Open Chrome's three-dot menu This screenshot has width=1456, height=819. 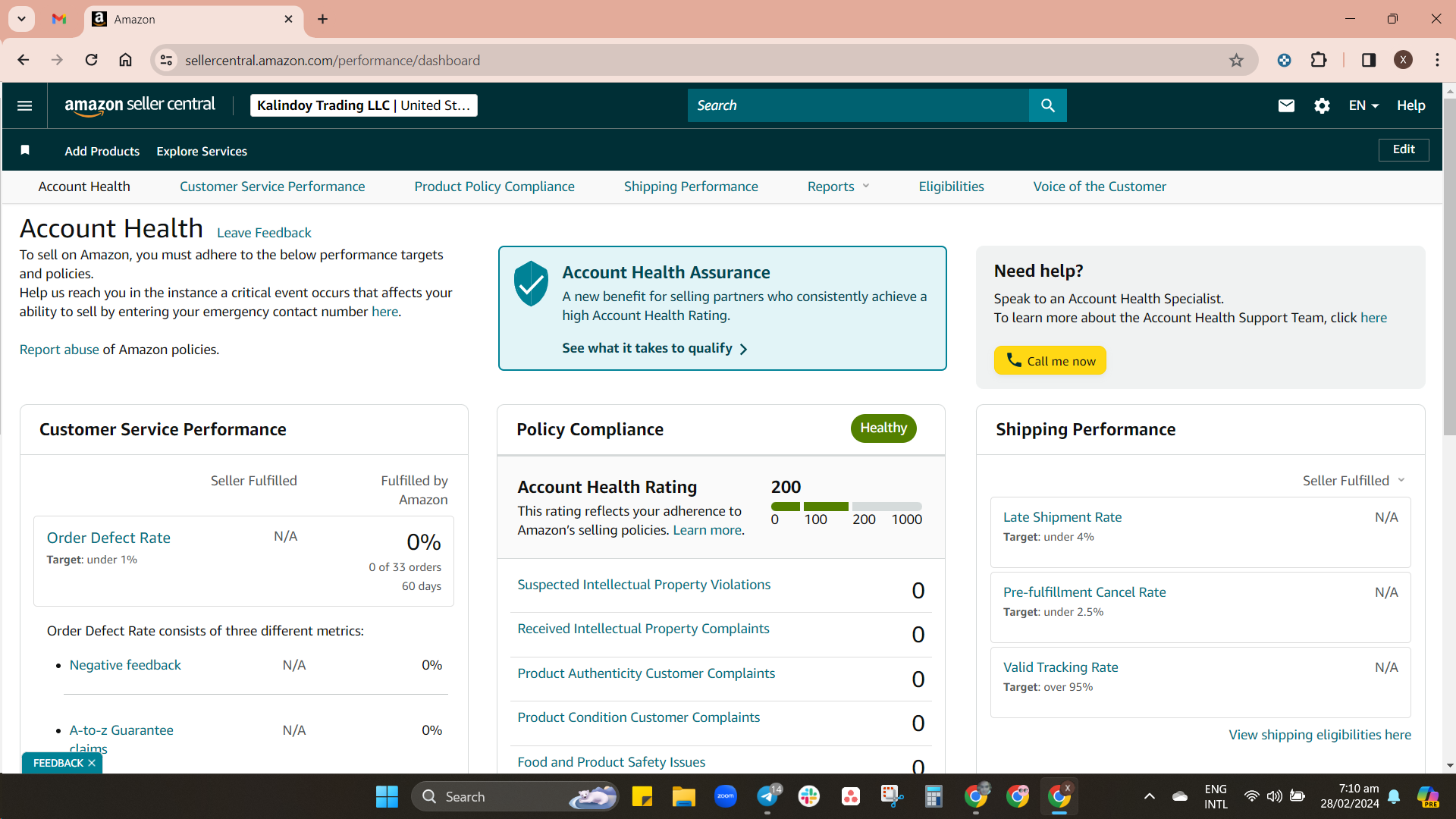point(1437,60)
